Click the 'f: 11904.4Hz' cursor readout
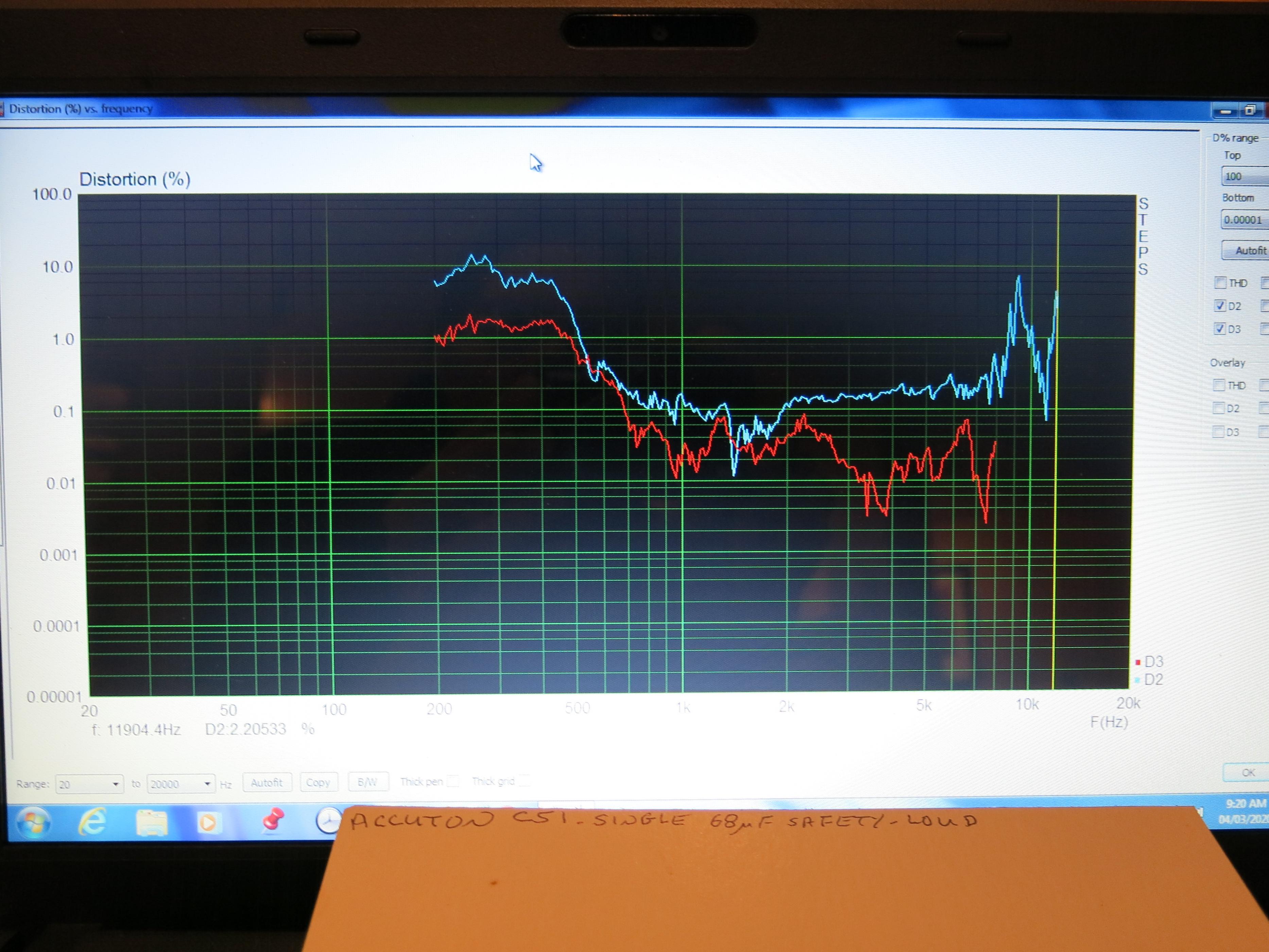The width and height of the screenshot is (1269, 952). (x=137, y=730)
